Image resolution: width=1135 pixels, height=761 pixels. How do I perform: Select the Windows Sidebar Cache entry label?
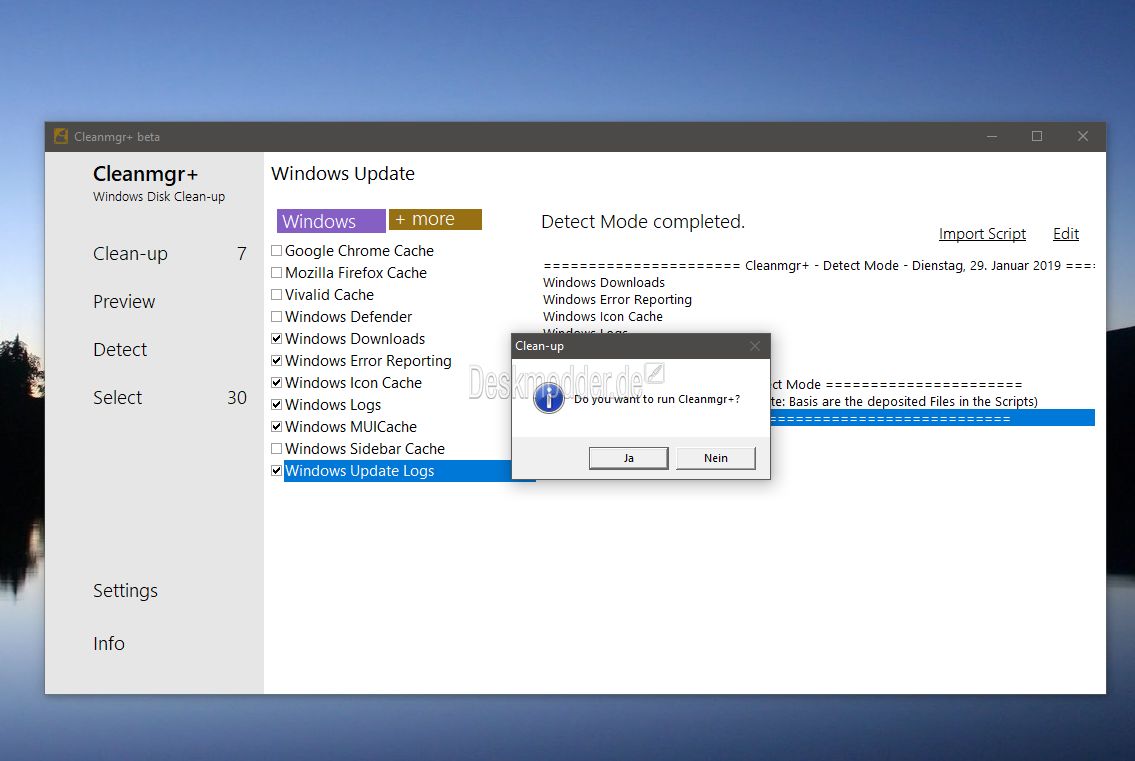click(365, 449)
